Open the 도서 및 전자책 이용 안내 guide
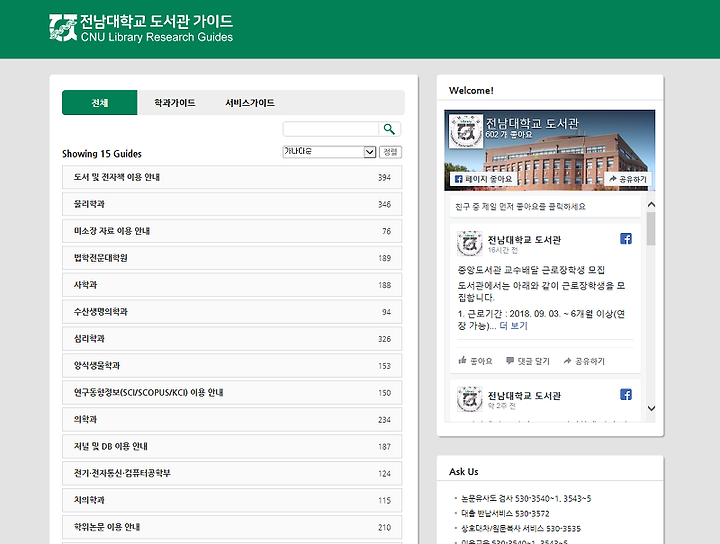The image size is (720, 544). point(232,177)
